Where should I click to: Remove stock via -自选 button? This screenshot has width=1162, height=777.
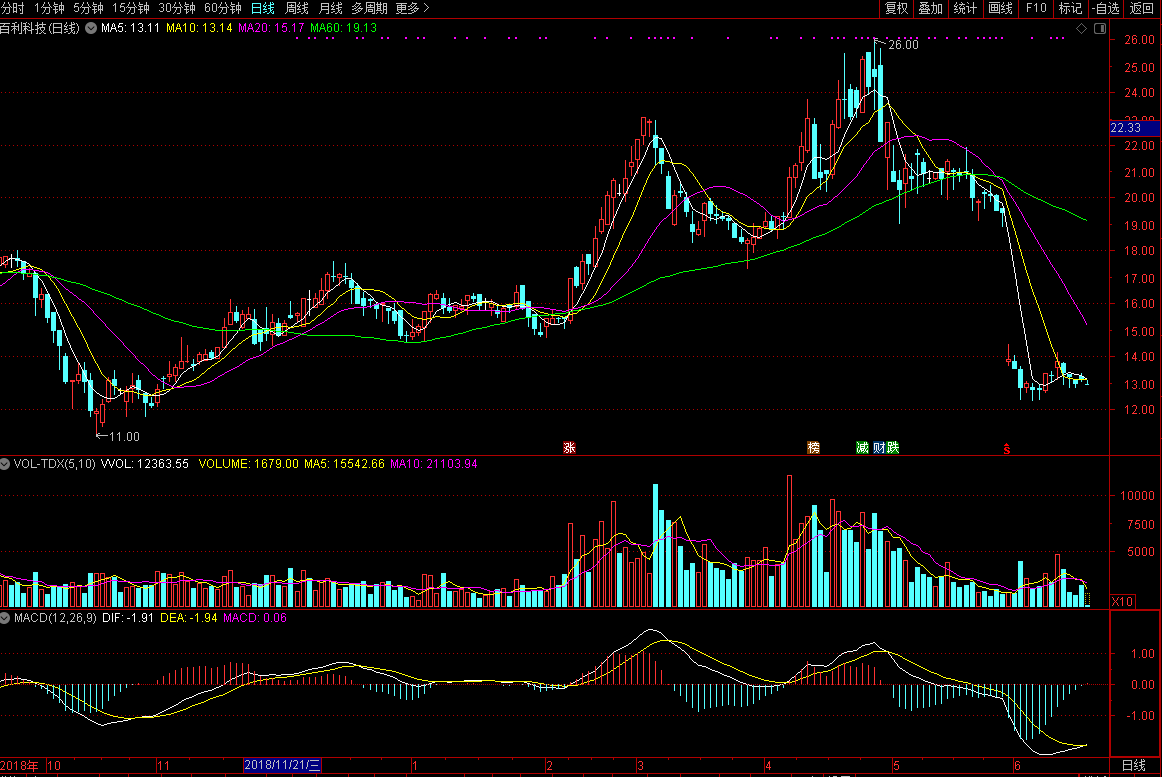[x=1105, y=8]
